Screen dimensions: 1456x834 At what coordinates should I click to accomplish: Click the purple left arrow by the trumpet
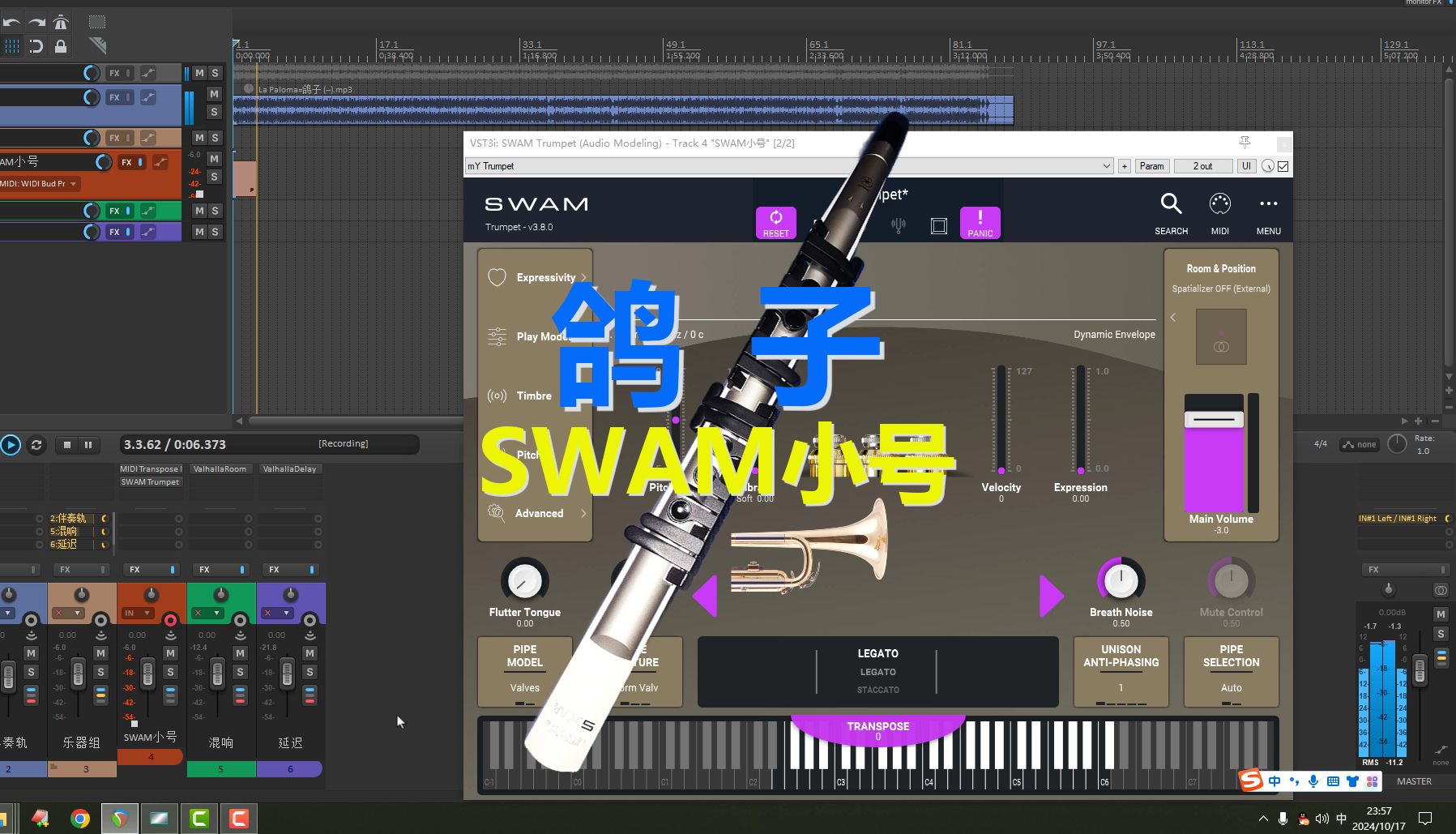pos(705,596)
